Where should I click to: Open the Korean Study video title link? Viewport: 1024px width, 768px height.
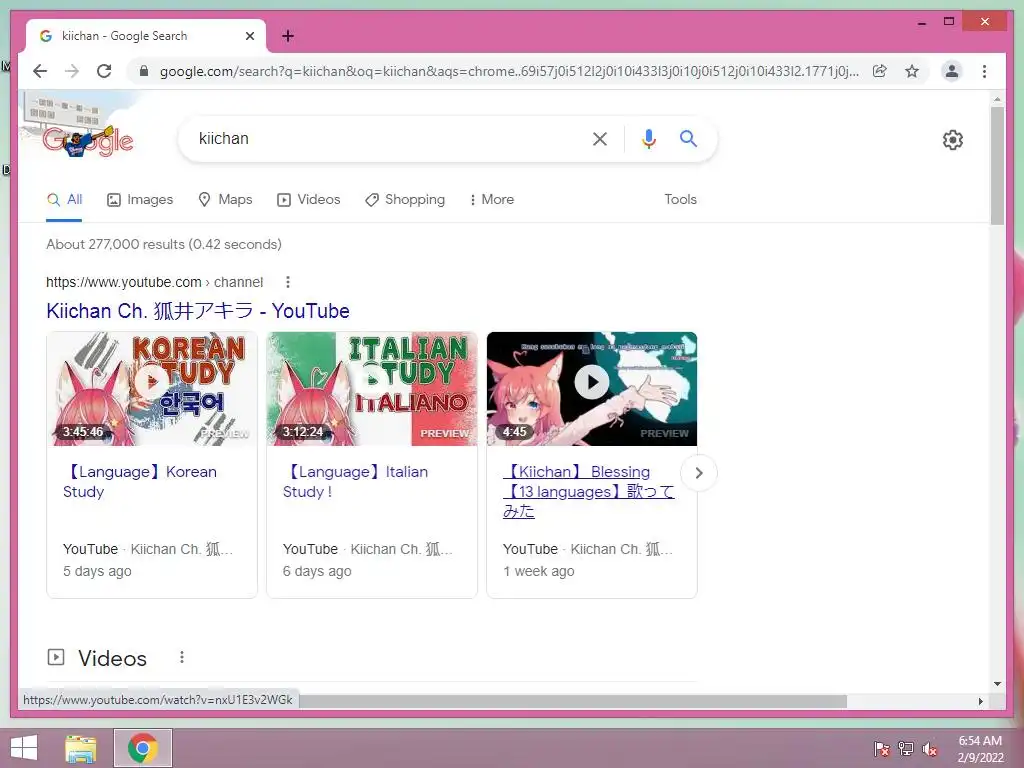tap(140, 481)
